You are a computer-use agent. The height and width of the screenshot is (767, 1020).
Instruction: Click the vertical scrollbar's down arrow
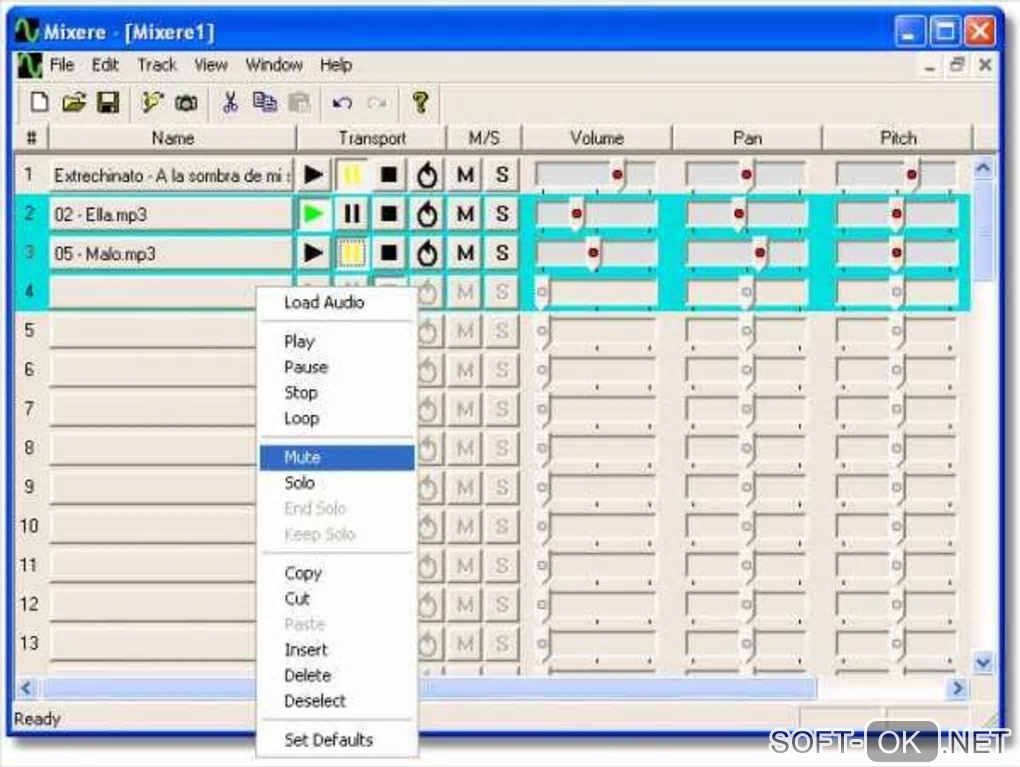pyautogui.click(x=983, y=663)
